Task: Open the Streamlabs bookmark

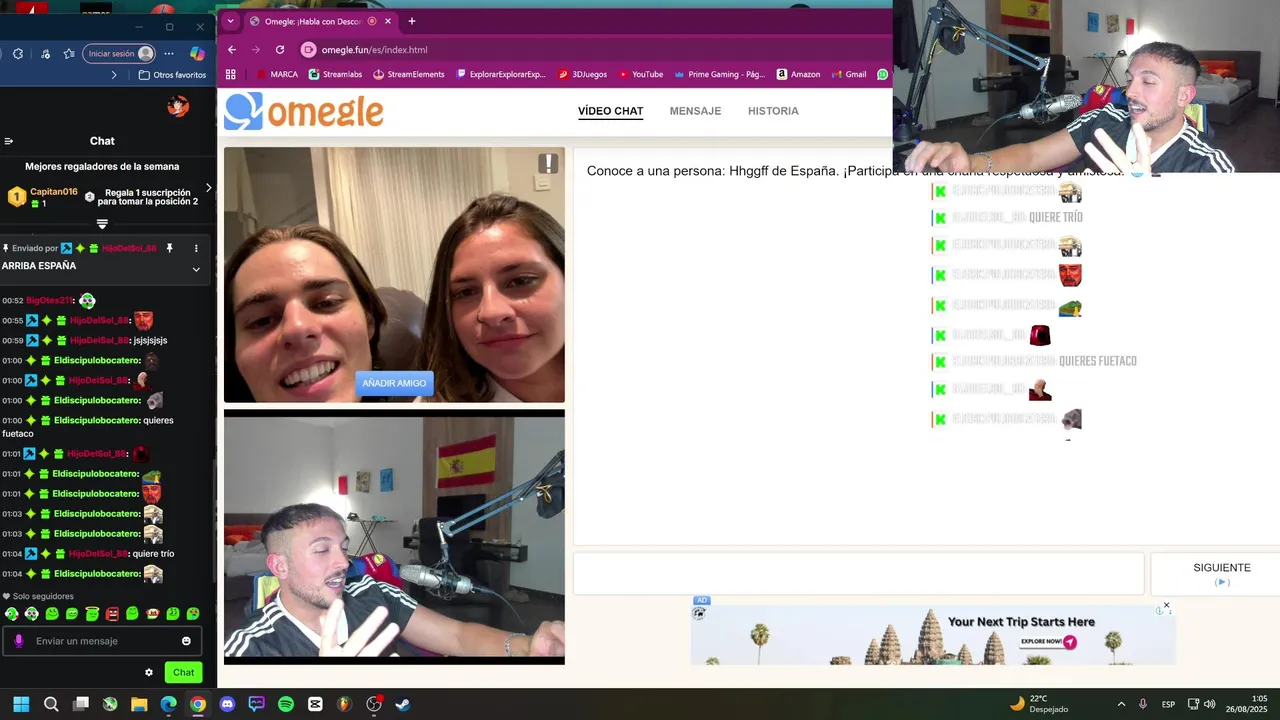Action: 335,74
